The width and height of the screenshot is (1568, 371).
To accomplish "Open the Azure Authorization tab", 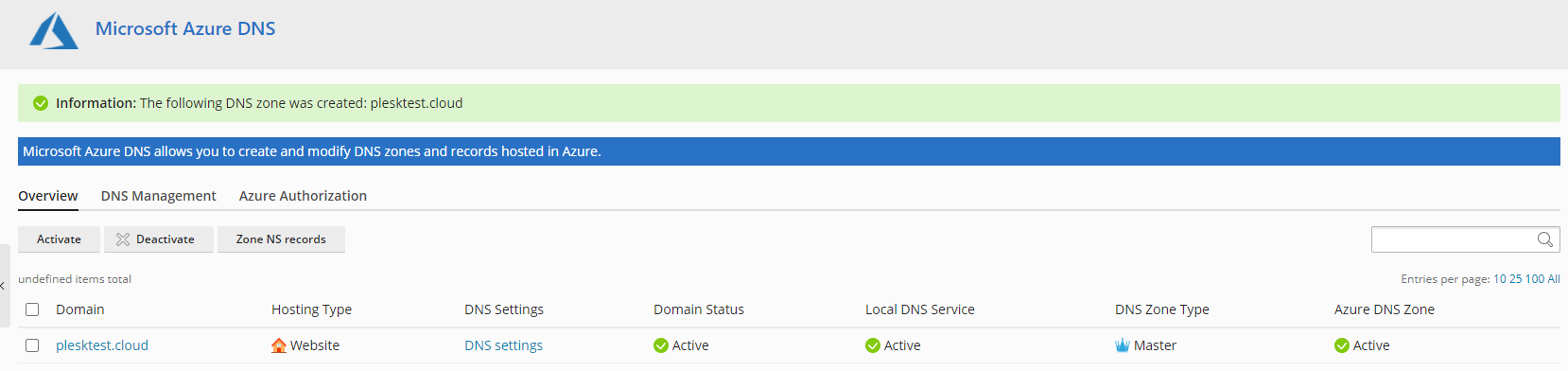I will pos(303,196).
